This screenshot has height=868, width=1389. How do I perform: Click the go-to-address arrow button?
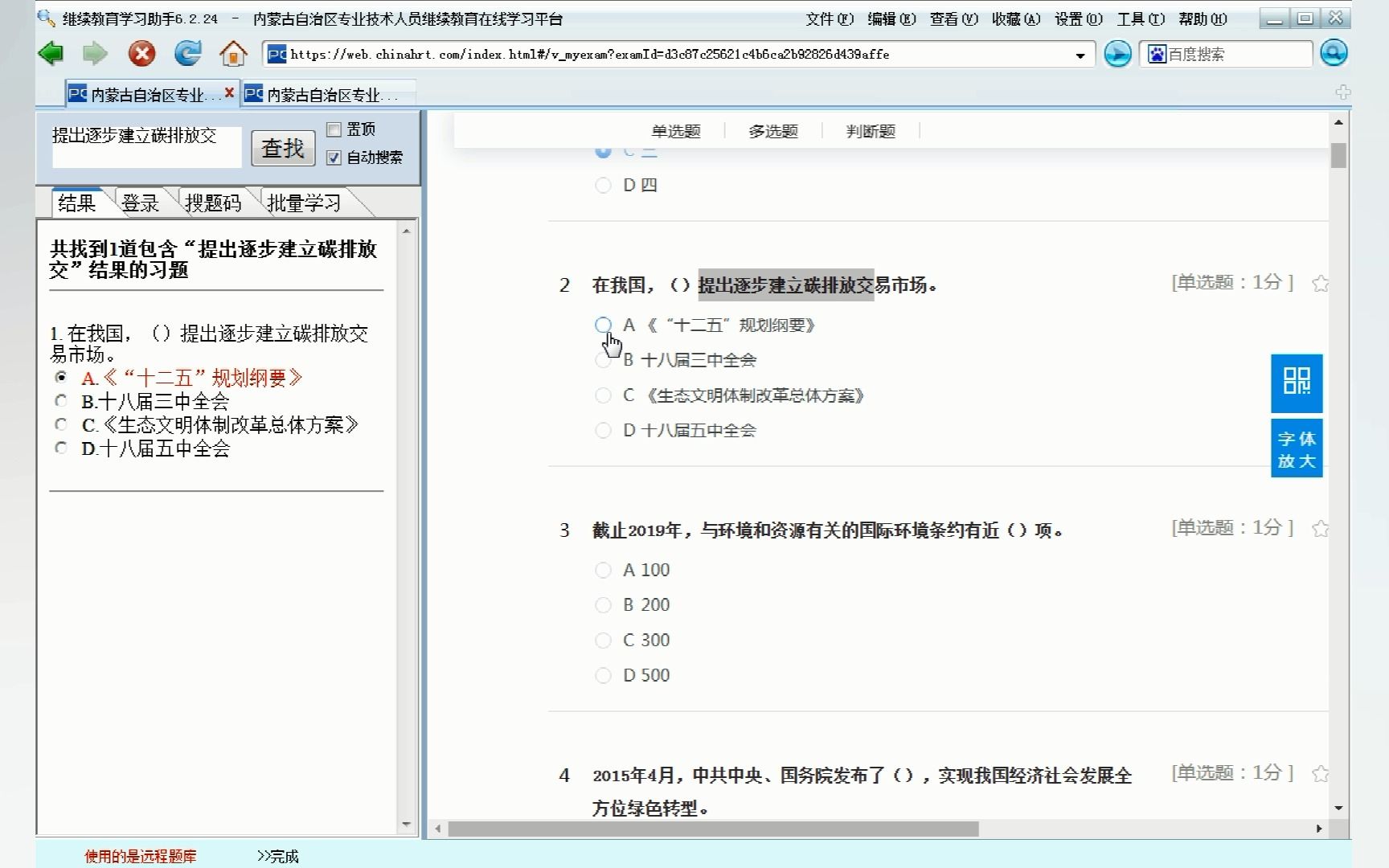(1117, 54)
